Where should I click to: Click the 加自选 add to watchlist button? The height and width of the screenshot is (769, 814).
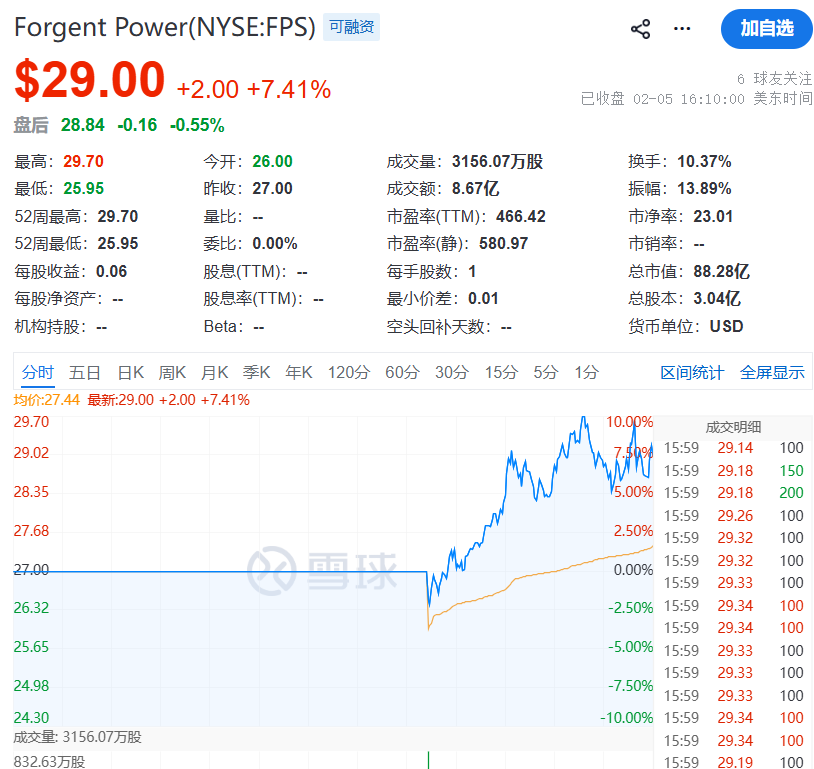pos(766,29)
